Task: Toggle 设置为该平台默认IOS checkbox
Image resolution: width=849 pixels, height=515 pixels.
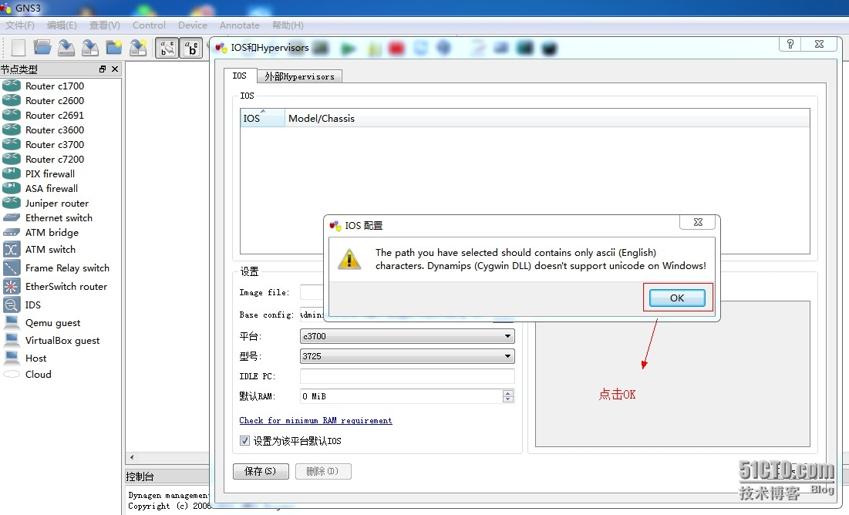Action: 245,440
